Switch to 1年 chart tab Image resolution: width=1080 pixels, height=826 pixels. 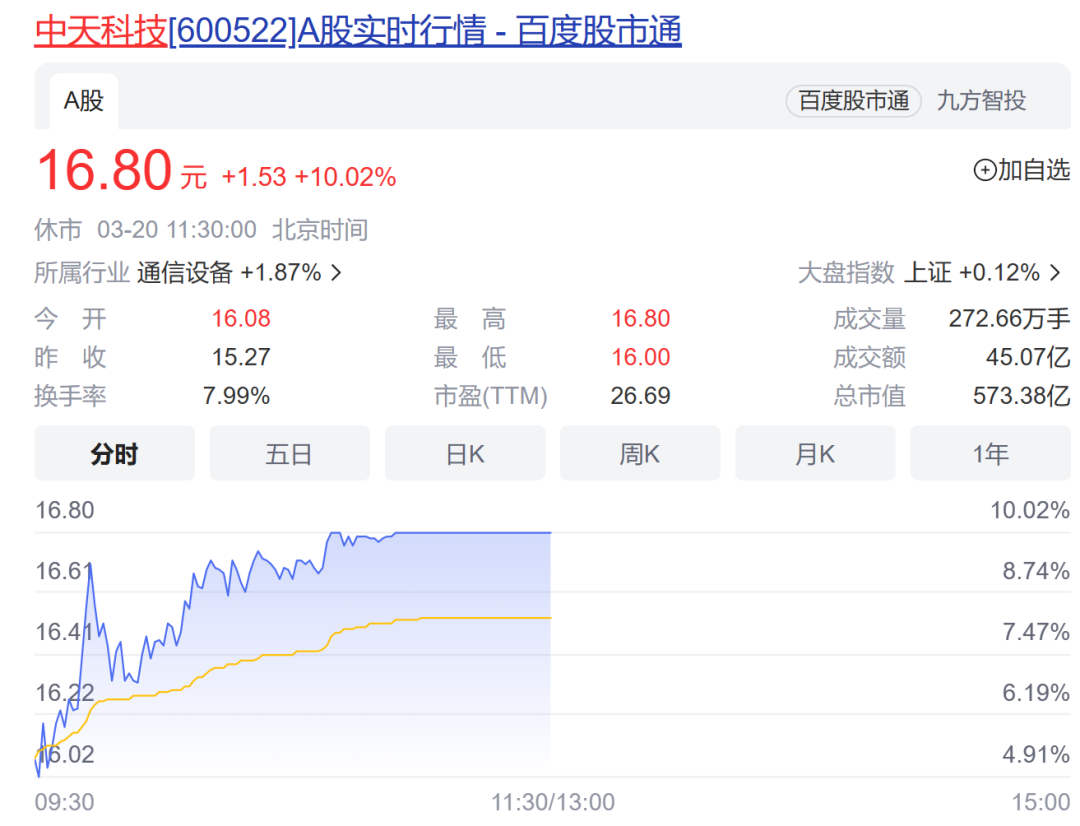click(x=990, y=453)
